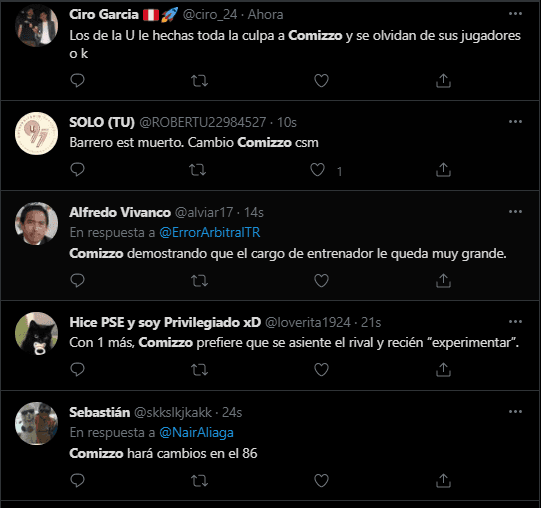Share Sebastián's tweet
Image resolution: width=541 pixels, height=508 pixels.
pos(443,480)
